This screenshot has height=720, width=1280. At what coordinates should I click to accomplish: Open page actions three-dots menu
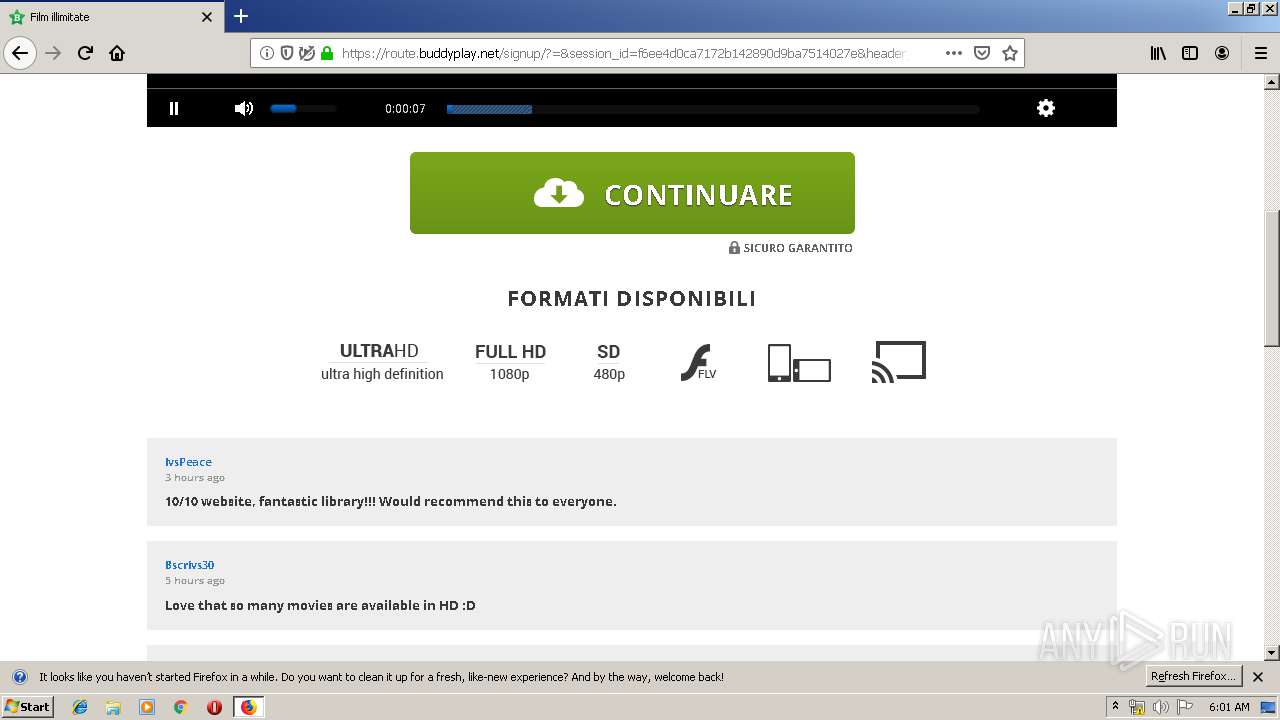point(954,53)
